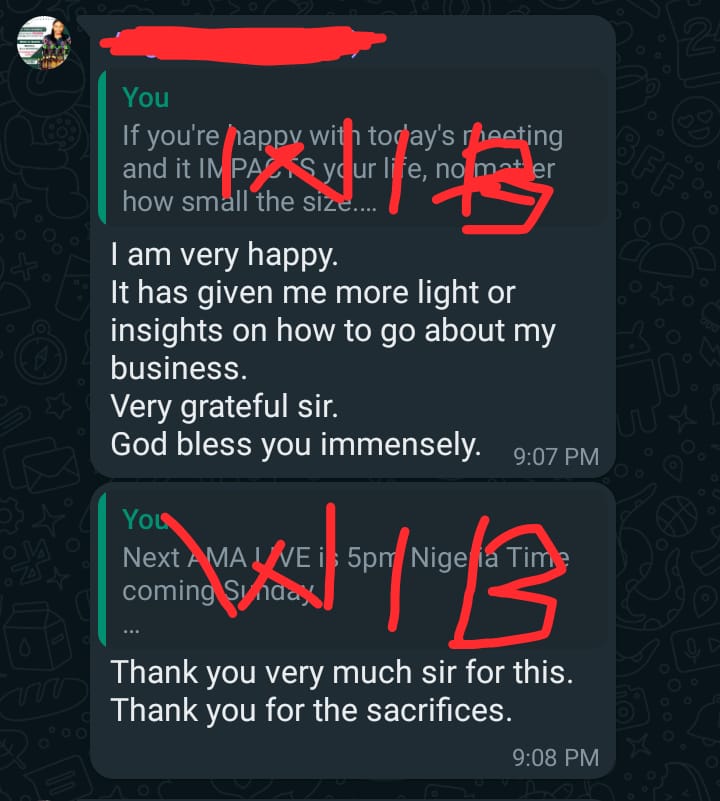Tap 'Thank you for the sacrifices.' text

(x=311, y=710)
